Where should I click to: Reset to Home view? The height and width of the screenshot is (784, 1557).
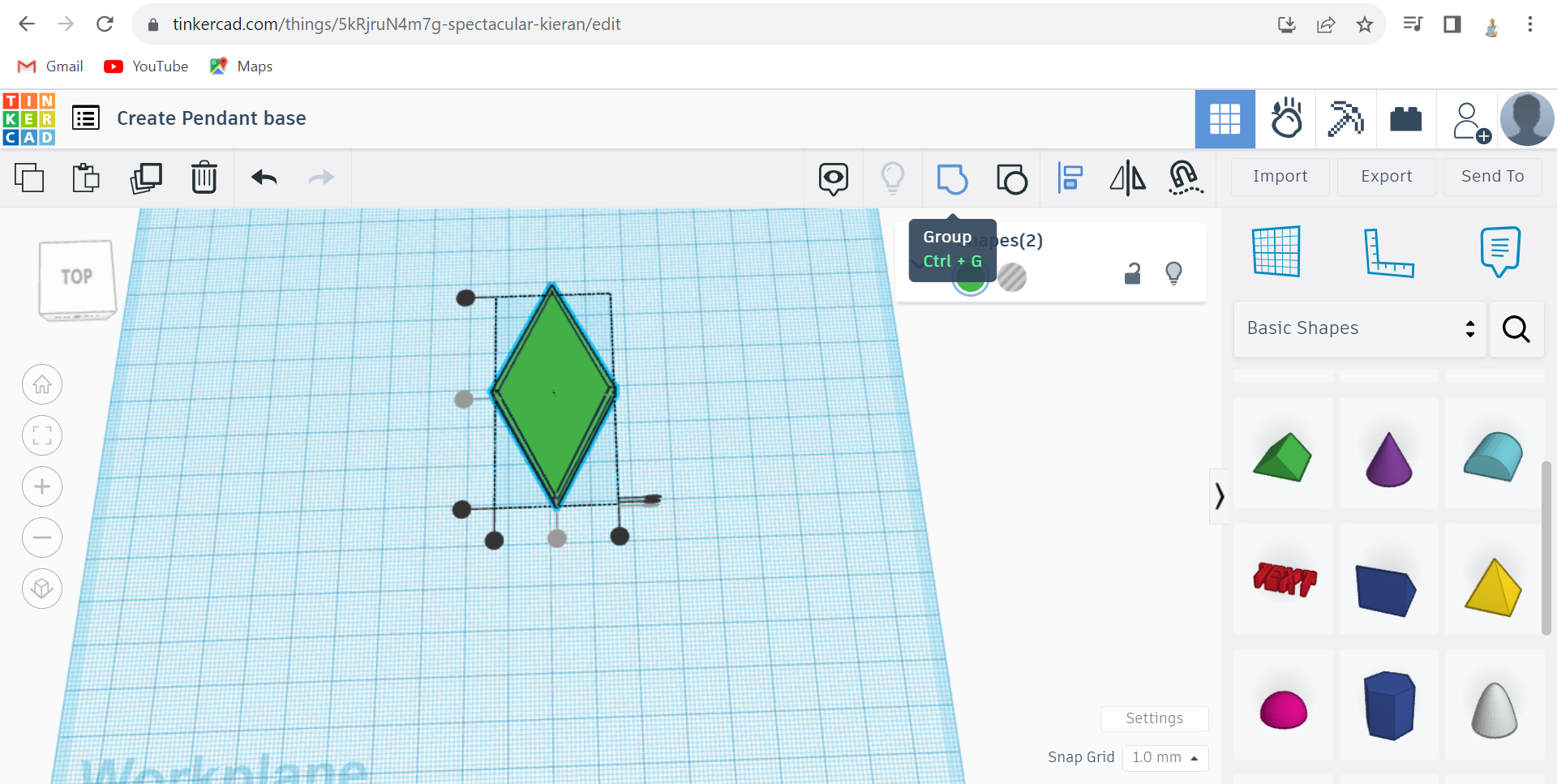click(42, 384)
